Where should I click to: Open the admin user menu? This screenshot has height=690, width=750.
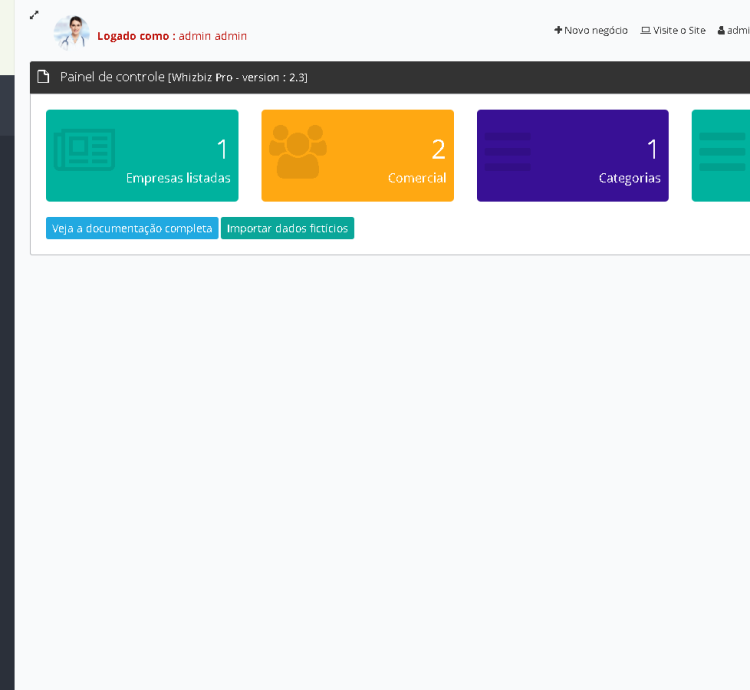click(x=734, y=30)
